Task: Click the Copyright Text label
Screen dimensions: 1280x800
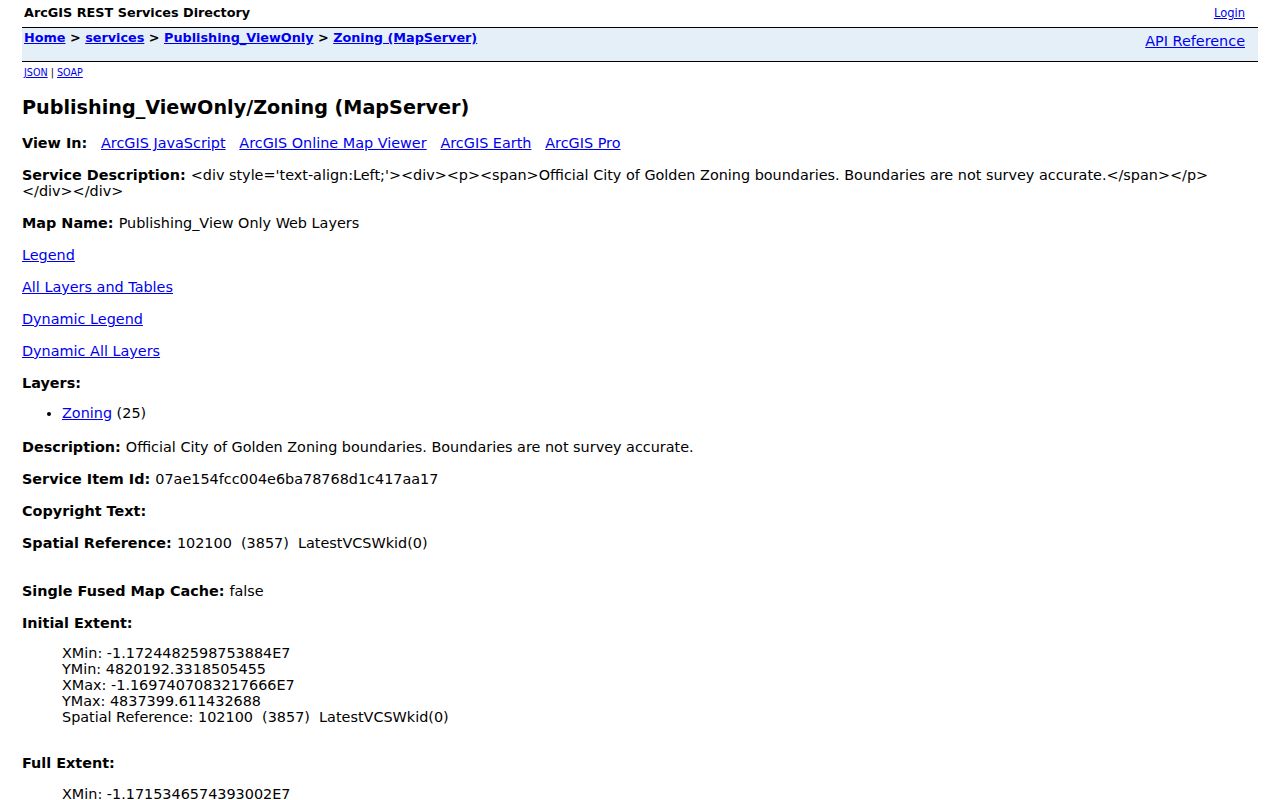Action: point(84,511)
